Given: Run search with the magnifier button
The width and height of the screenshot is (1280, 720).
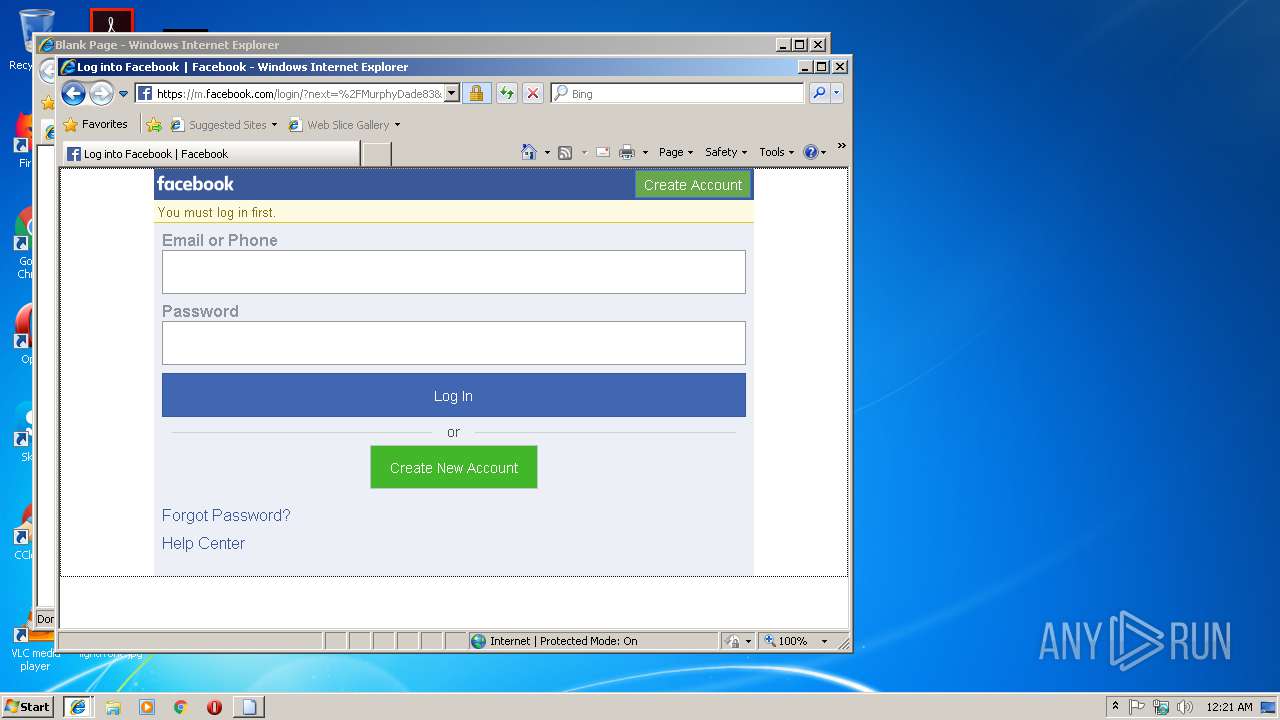Looking at the screenshot, I should point(819,93).
